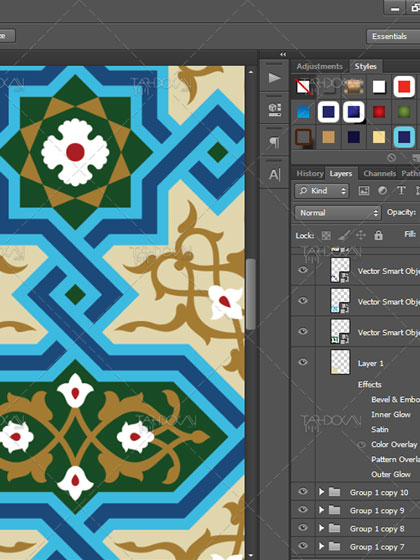Filter layers by type layer icon
This screenshot has height=560, width=420.
point(401,191)
